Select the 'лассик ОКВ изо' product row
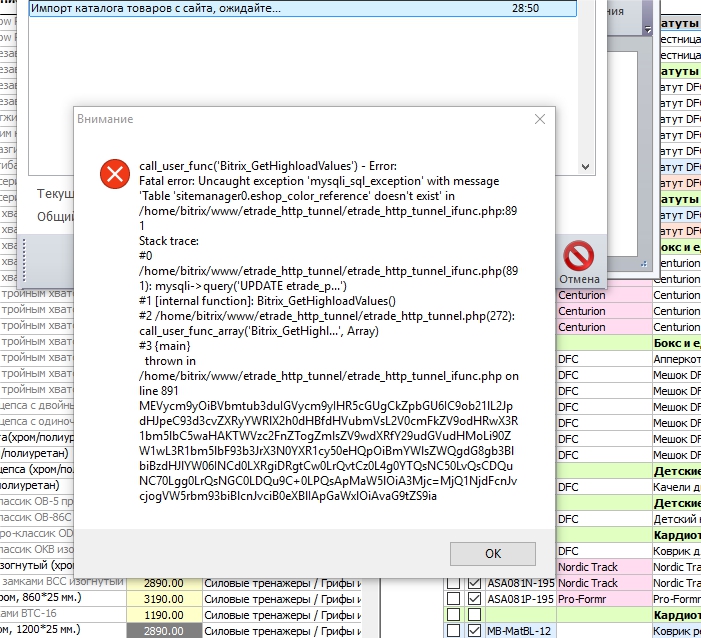Image resolution: width=701 pixels, height=638 pixels. (x=37, y=549)
